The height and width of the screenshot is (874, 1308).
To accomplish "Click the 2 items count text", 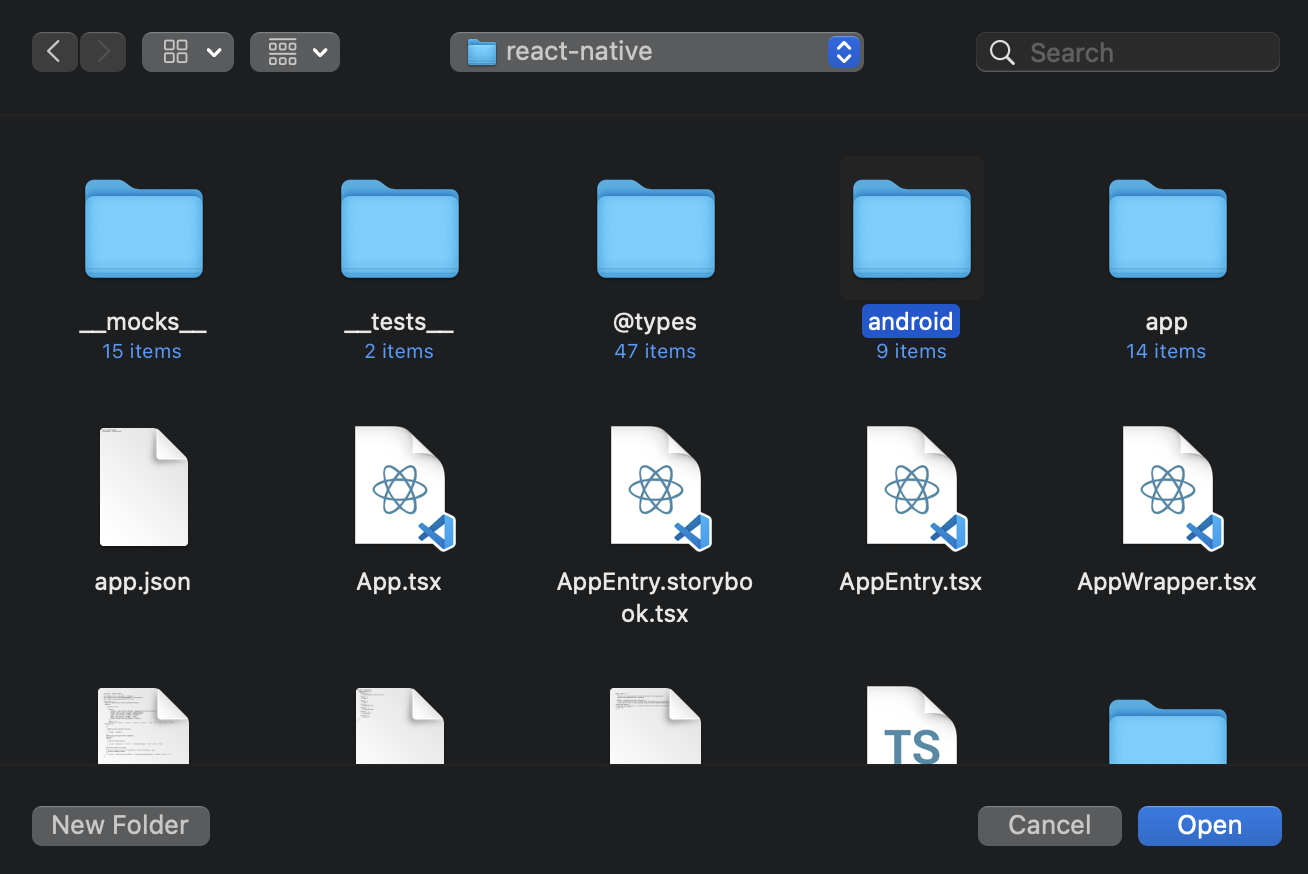I will click(x=399, y=351).
